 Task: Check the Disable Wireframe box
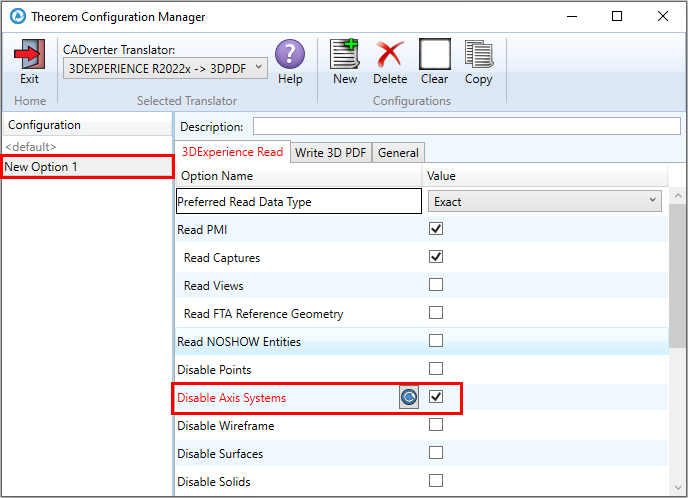tap(436, 425)
